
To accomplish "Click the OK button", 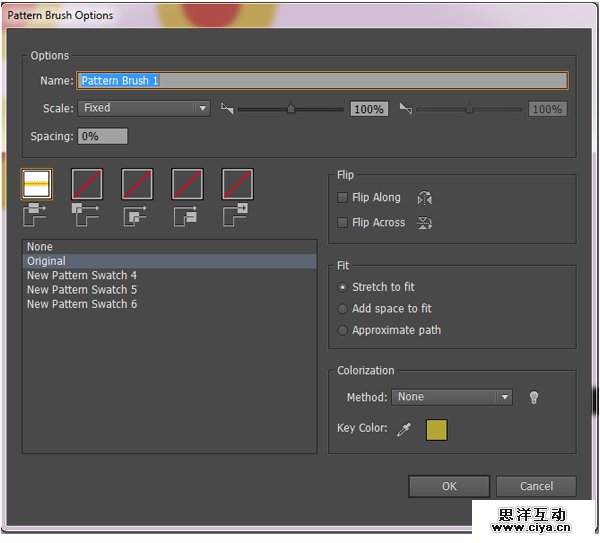I will point(449,486).
